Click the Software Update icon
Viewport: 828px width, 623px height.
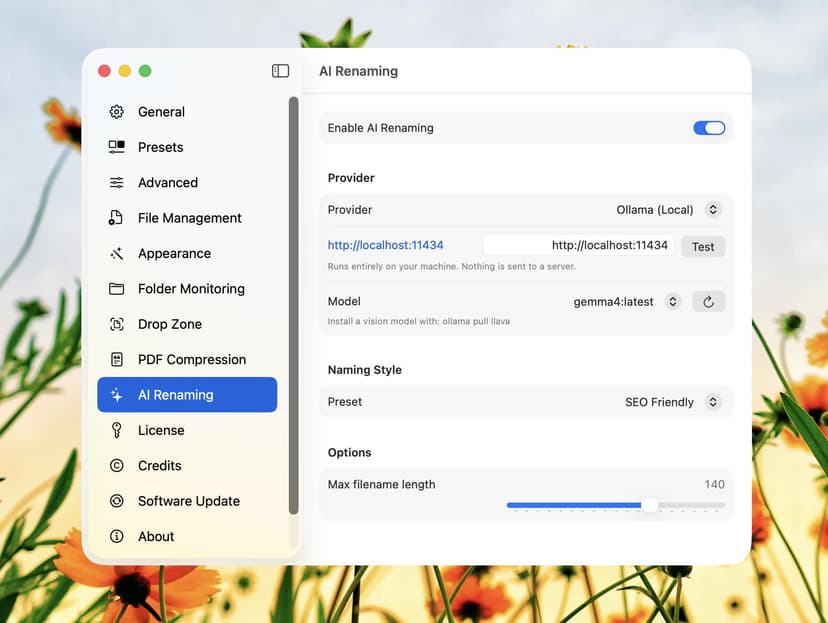[117, 501]
